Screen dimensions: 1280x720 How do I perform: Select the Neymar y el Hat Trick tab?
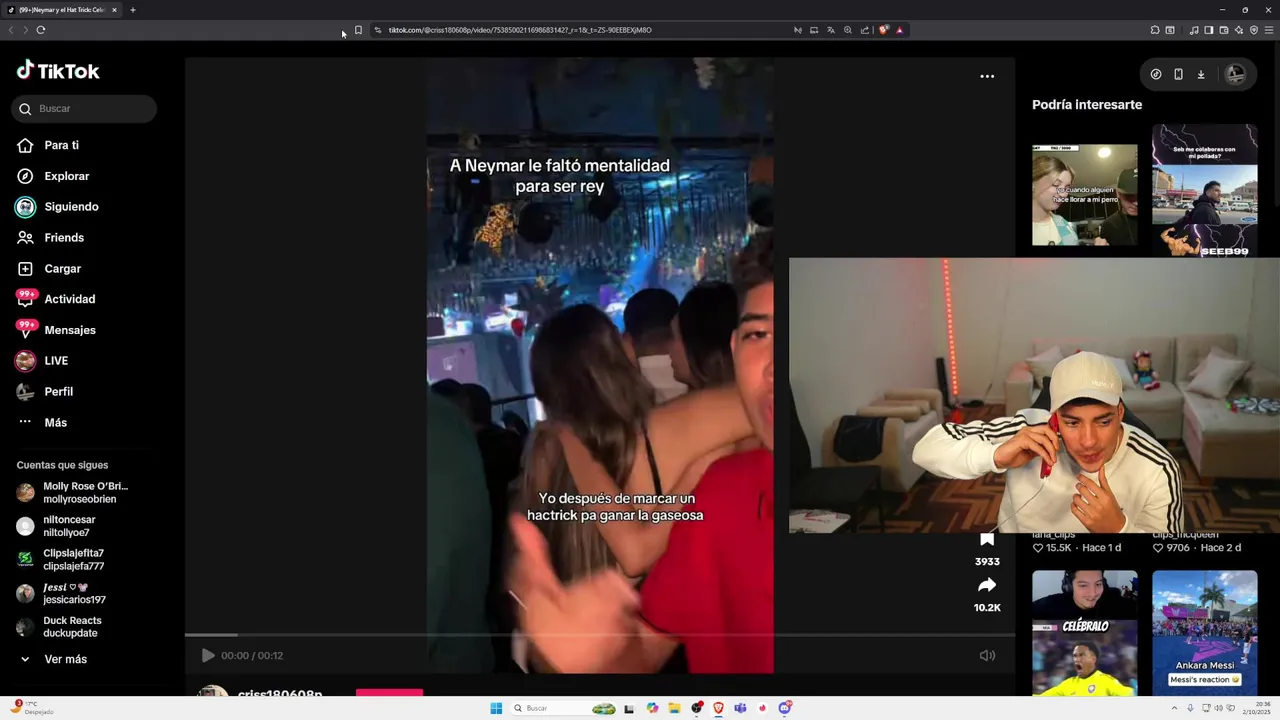pyautogui.click(x=62, y=10)
